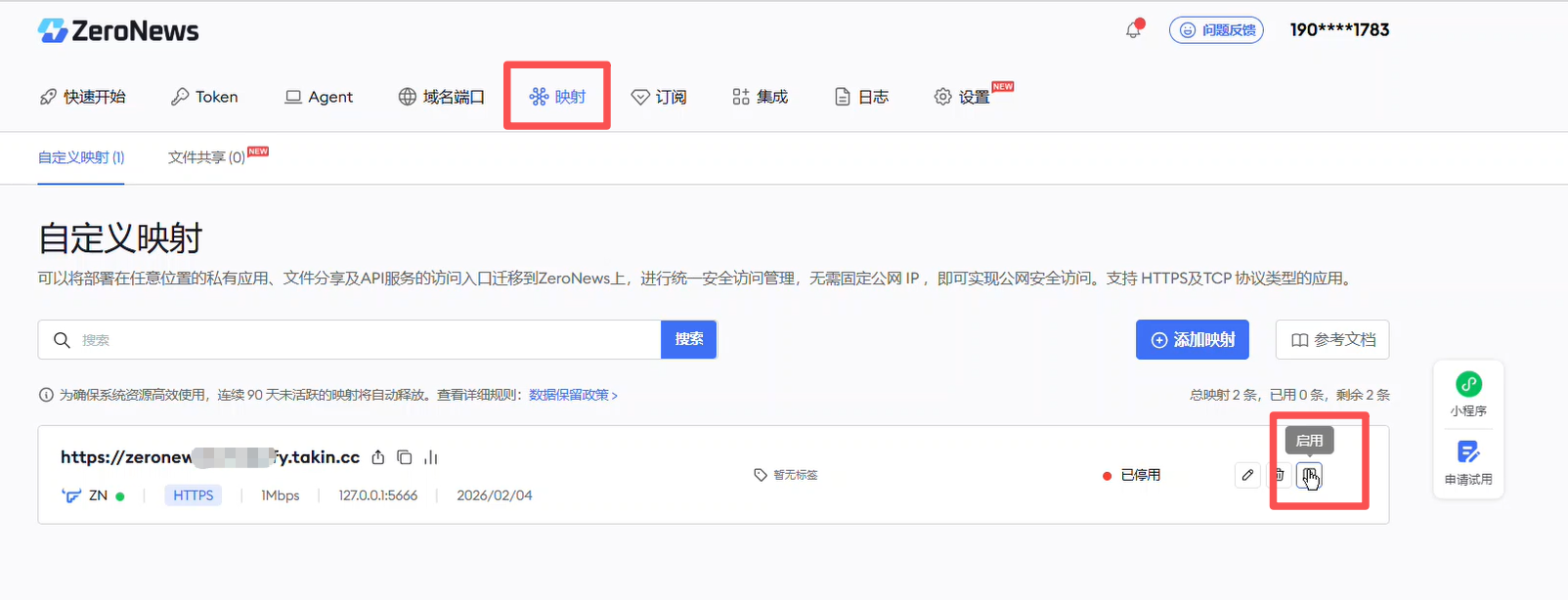
Task: Select the 自定义映射 tab
Action: 81,157
